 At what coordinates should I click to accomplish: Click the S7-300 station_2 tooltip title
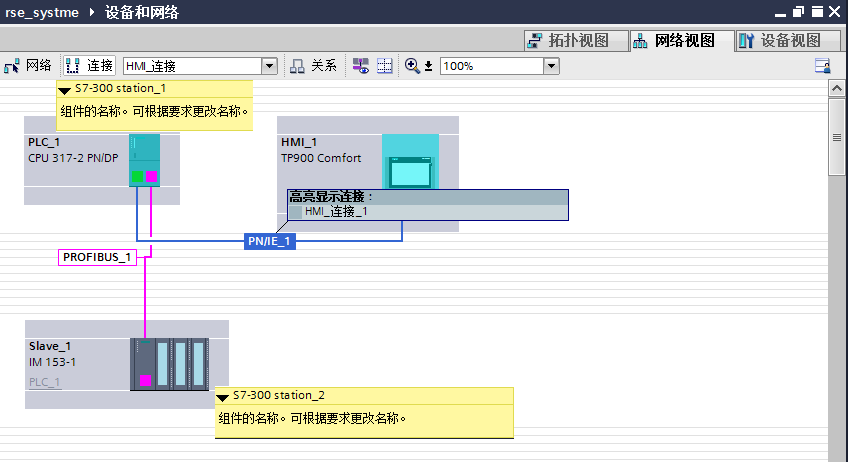[279, 395]
